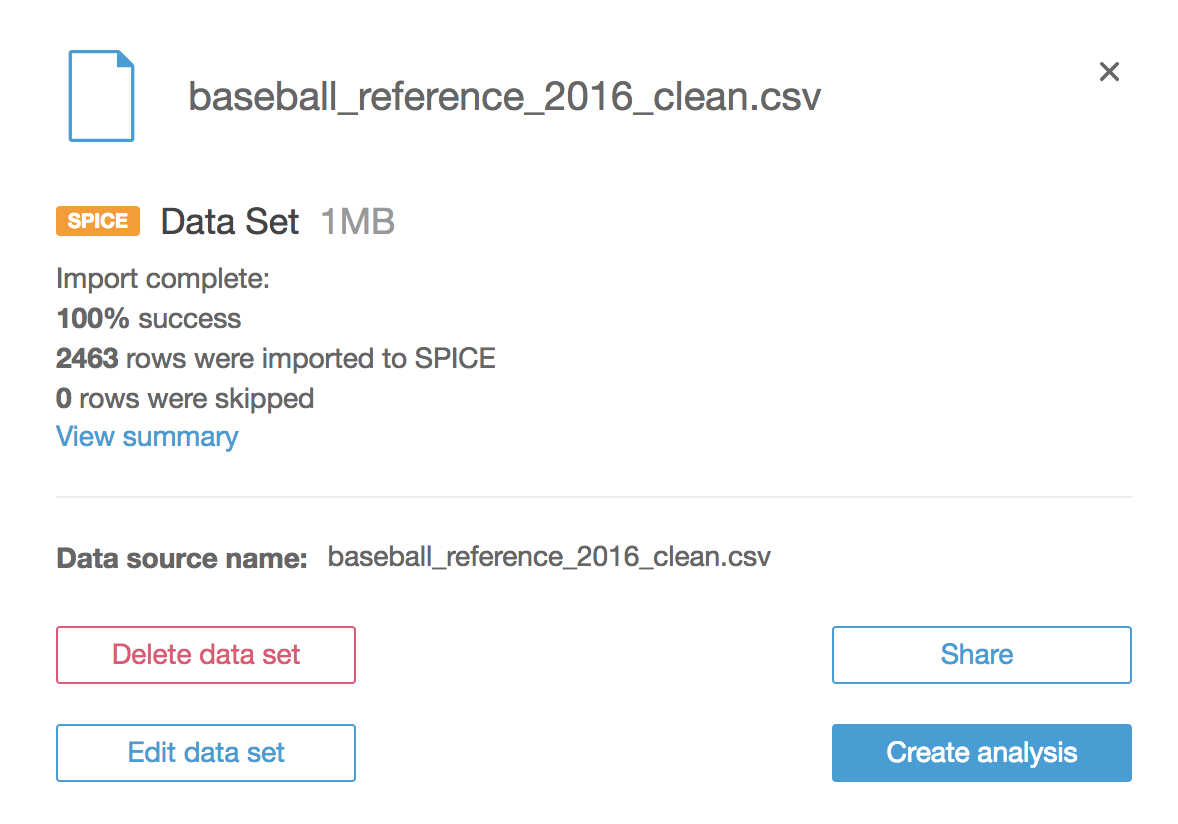Viewport: 1178px width, 824px height.
Task: Click the baseball_reference_2016_clean.csv dialog title
Action: pyautogui.click(x=504, y=97)
